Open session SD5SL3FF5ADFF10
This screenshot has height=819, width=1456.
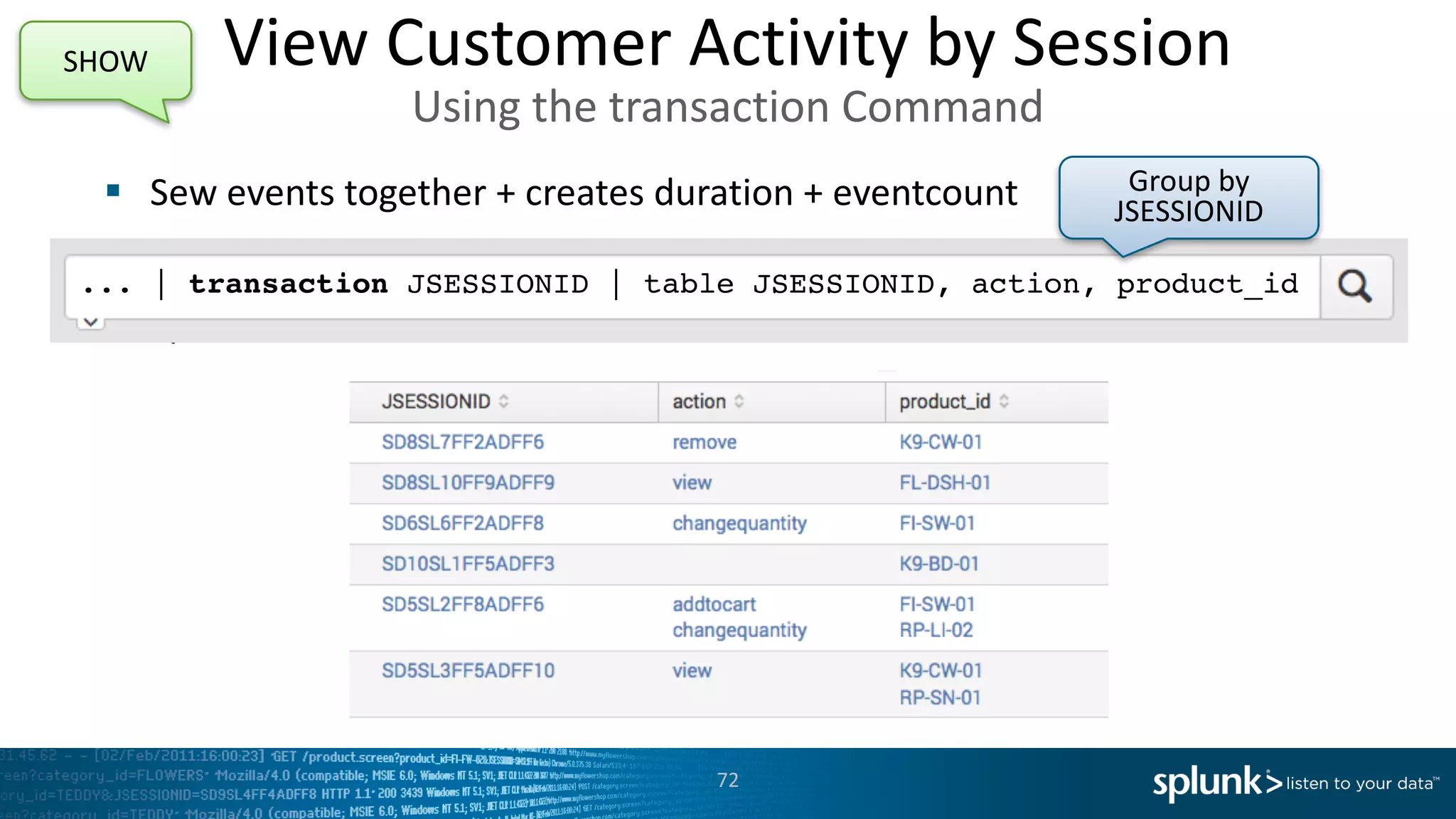[x=468, y=670]
